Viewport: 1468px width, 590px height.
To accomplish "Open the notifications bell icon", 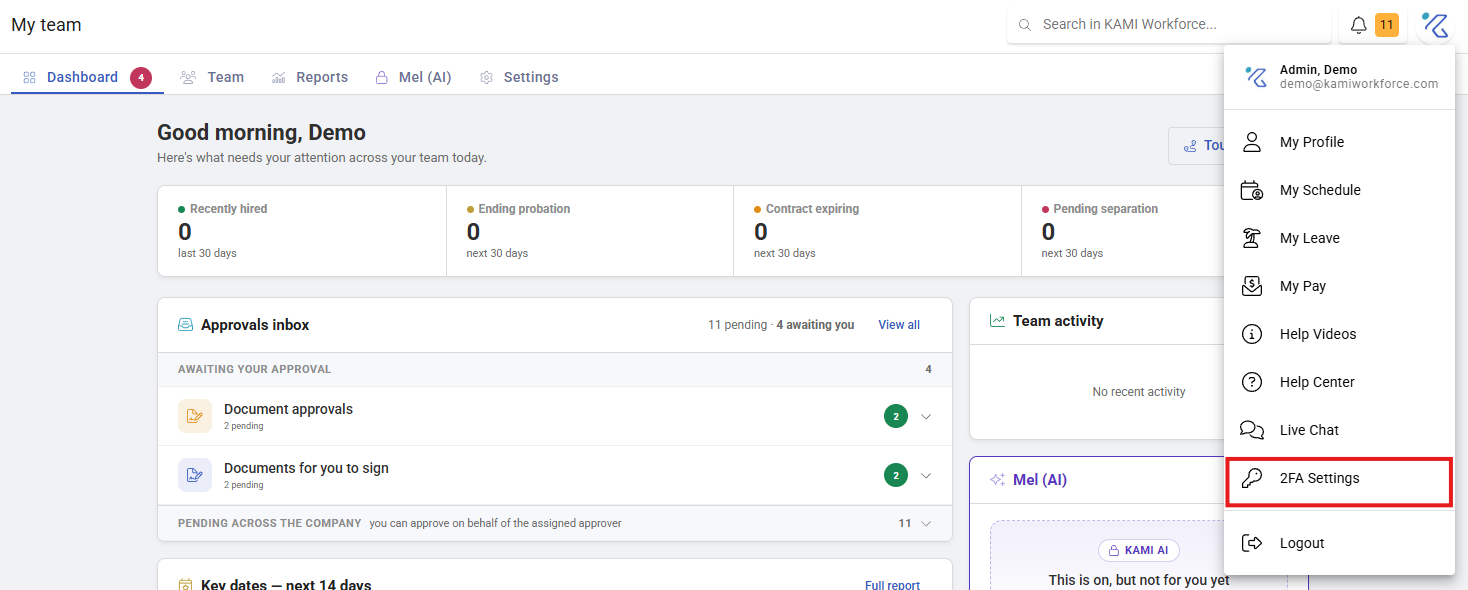I will (1358, 25).
